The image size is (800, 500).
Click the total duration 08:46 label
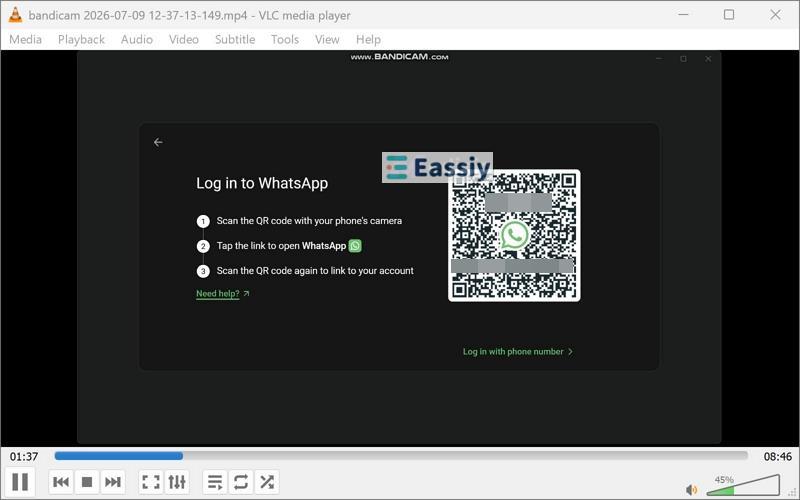778,457
